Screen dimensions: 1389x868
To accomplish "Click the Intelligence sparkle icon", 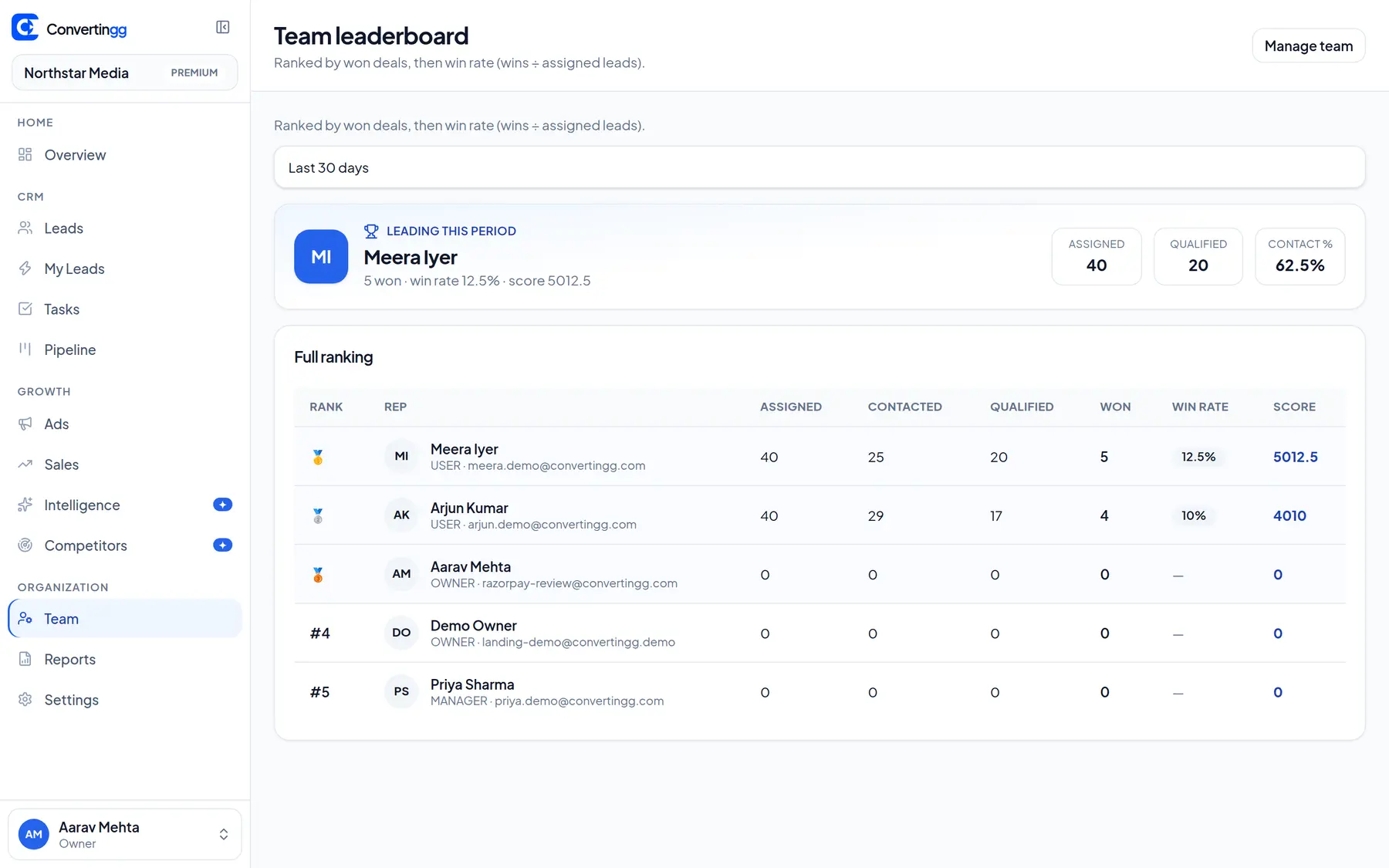I will (x=25, y=505).
